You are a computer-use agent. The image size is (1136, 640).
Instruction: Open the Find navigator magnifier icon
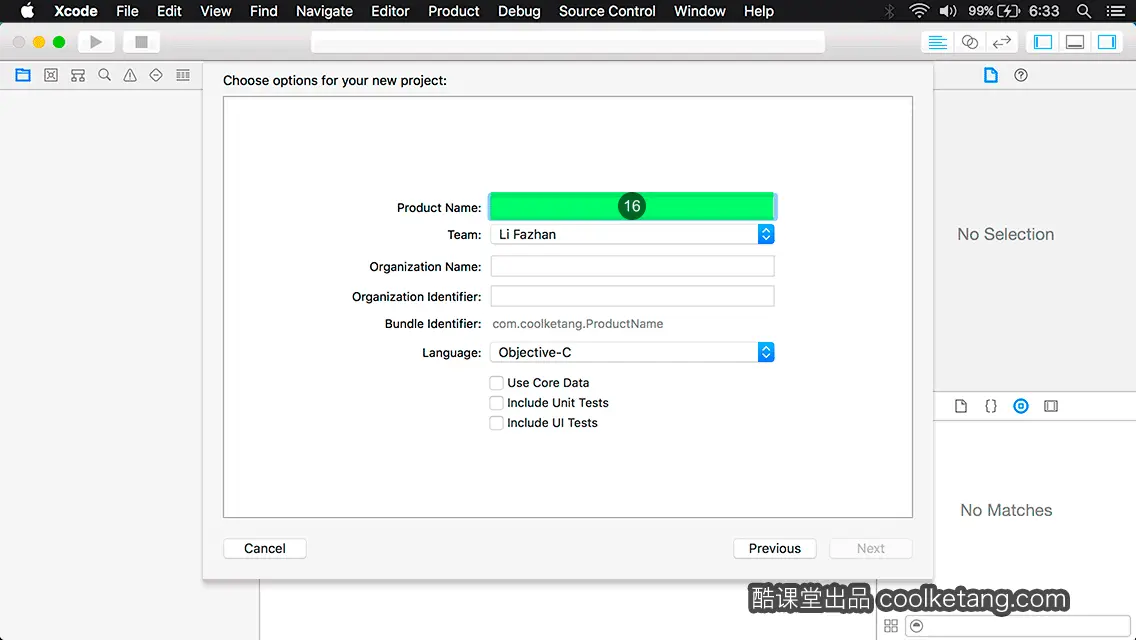click(104, 75)
